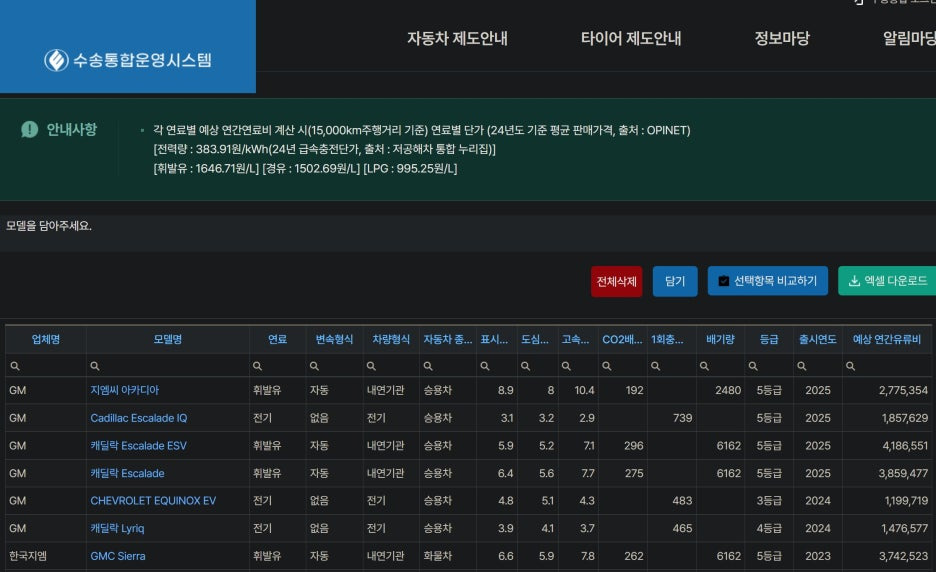This screenshot has width=936, height=572.
Task: Open CHEVROLET EQUINOX EV model link
Action: coord(153,500)
